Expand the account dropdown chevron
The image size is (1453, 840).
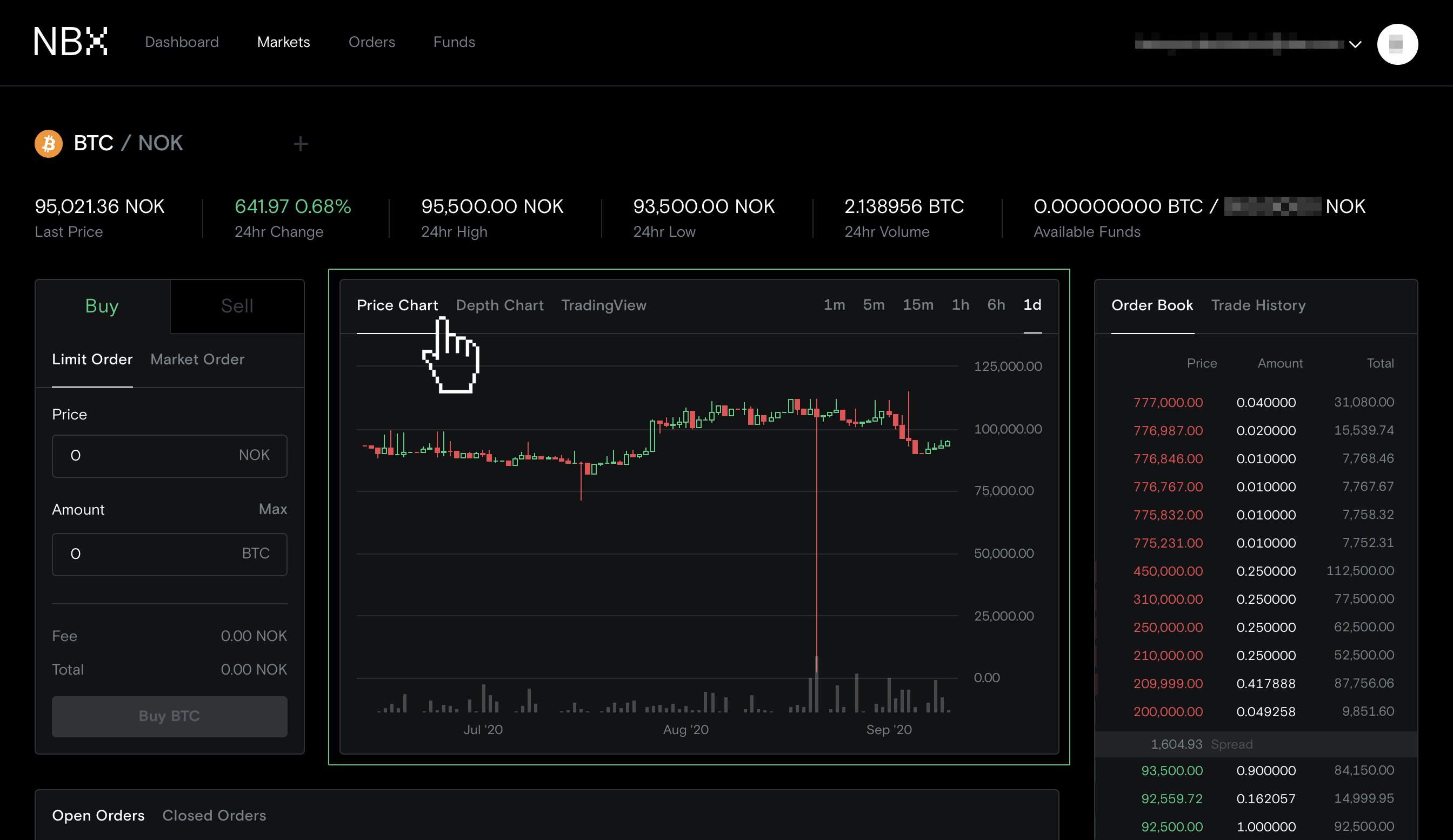pyautogui.click(x=1355, y=44)
